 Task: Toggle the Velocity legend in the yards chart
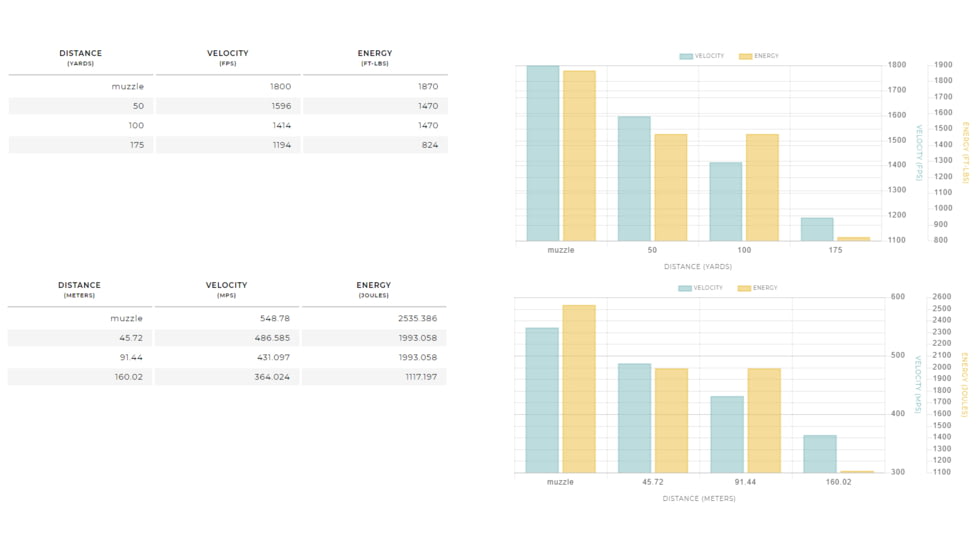click(702, 56)
